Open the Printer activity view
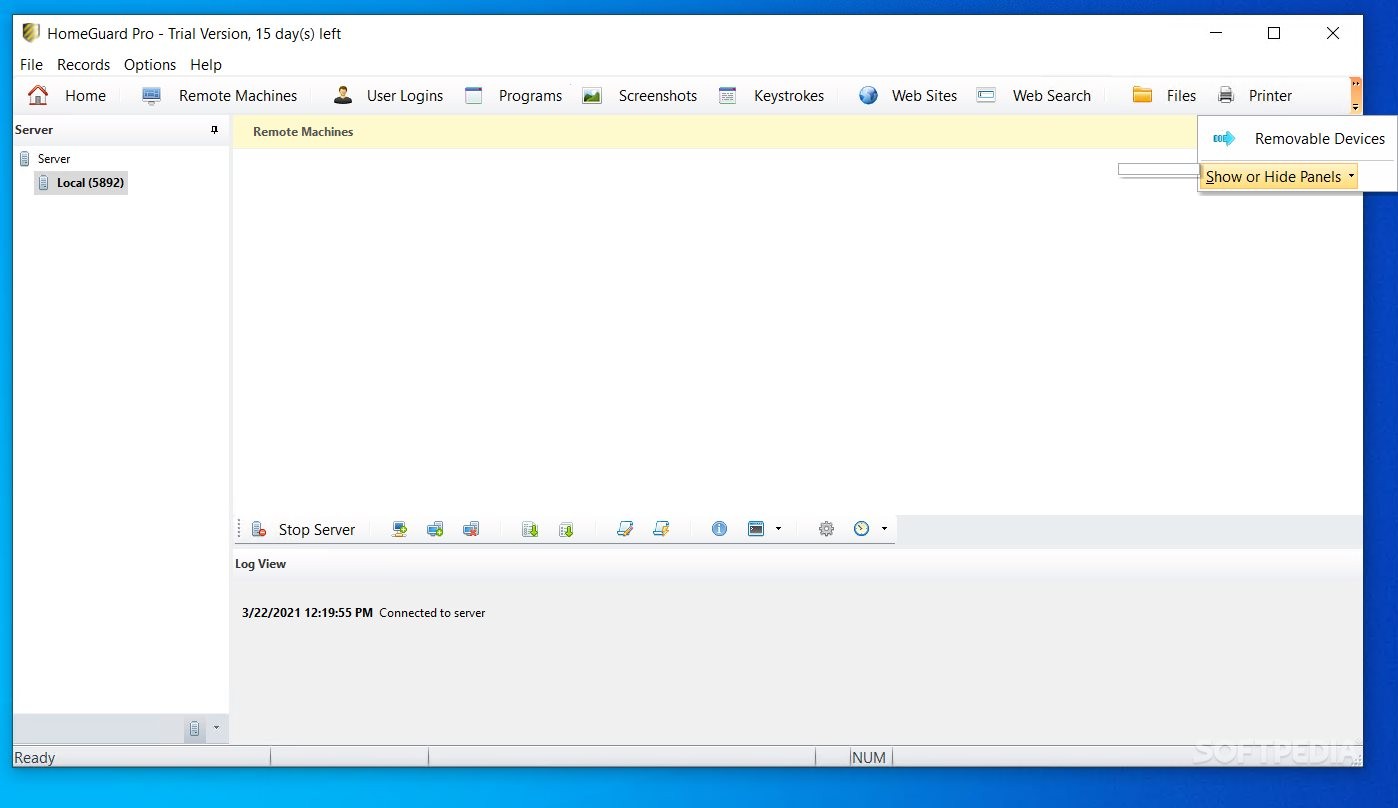Image resolution: width=1398 pixels, height=808 pixels. click(1254, 96)
